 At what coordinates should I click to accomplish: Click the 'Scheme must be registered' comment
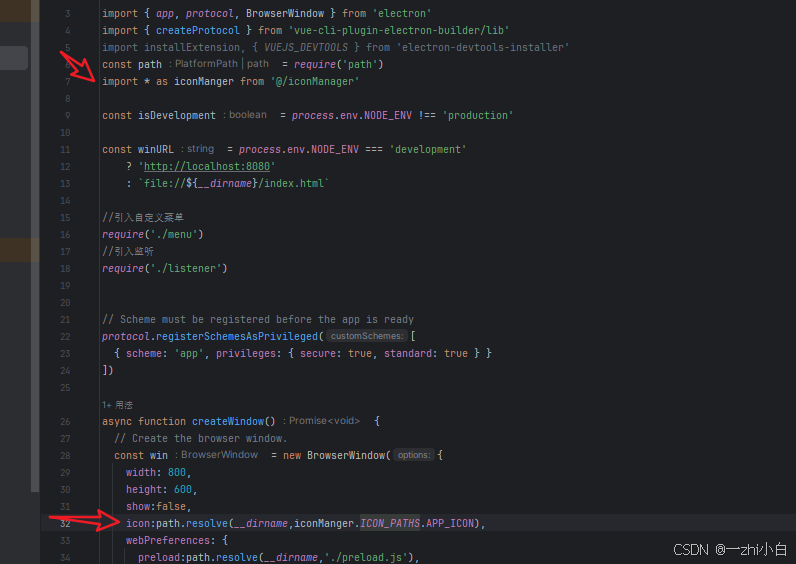click(258, 319)
